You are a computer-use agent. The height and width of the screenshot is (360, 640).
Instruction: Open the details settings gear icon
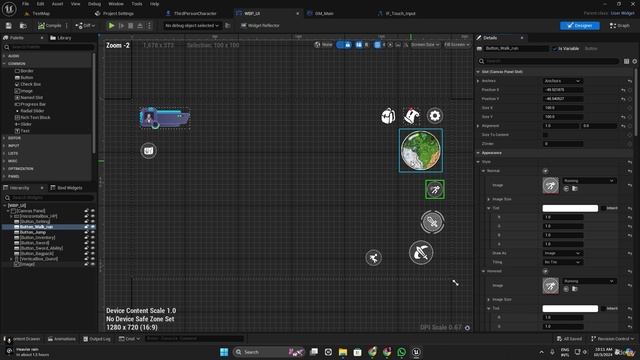click(x=634, y=61)
